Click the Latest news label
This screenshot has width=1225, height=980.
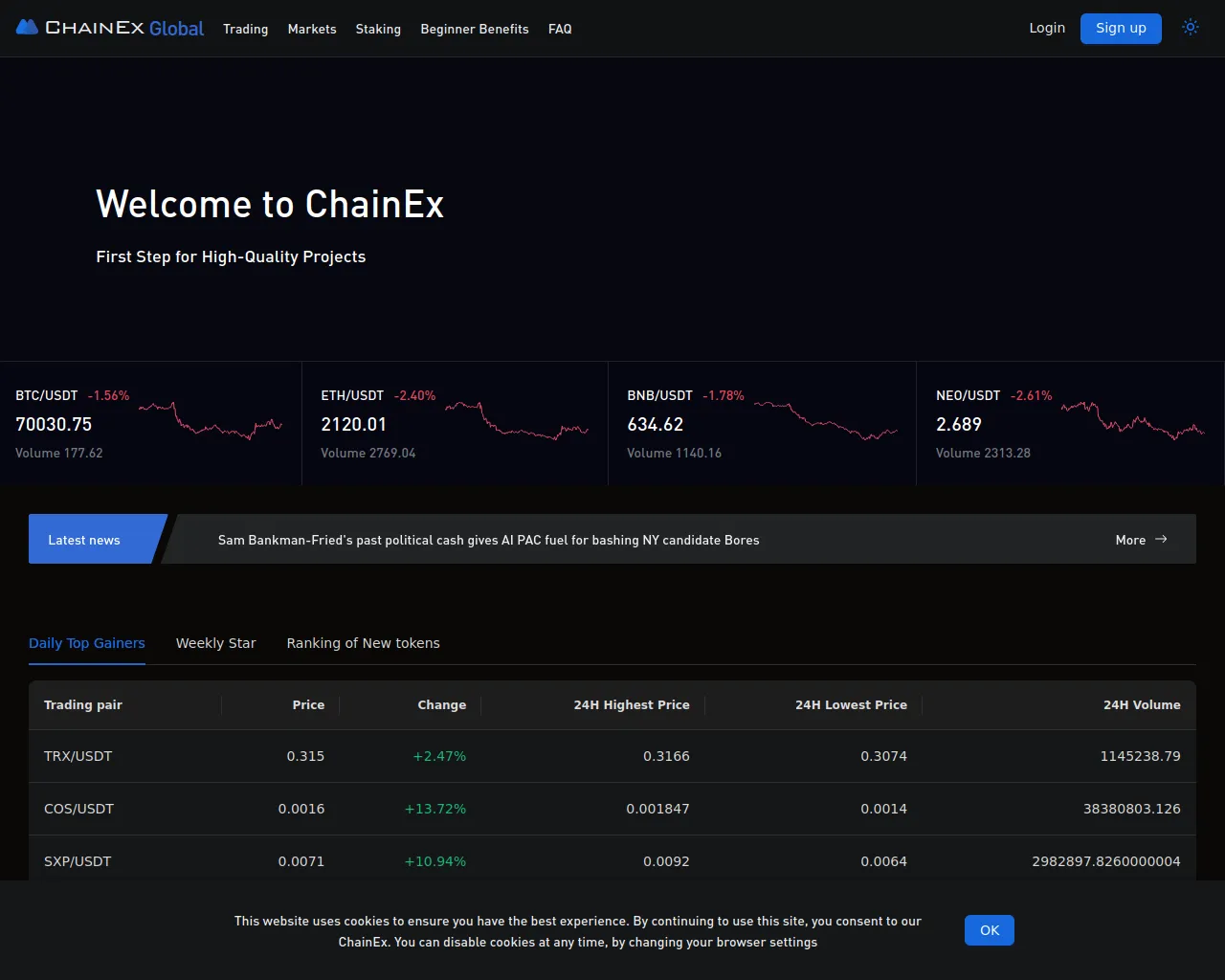pos(84,540)
